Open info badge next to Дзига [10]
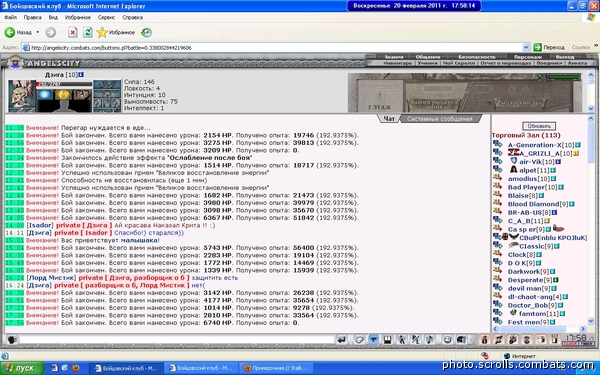Image resolution: width=600 pixels, height=375 pixels. (81, 75)
